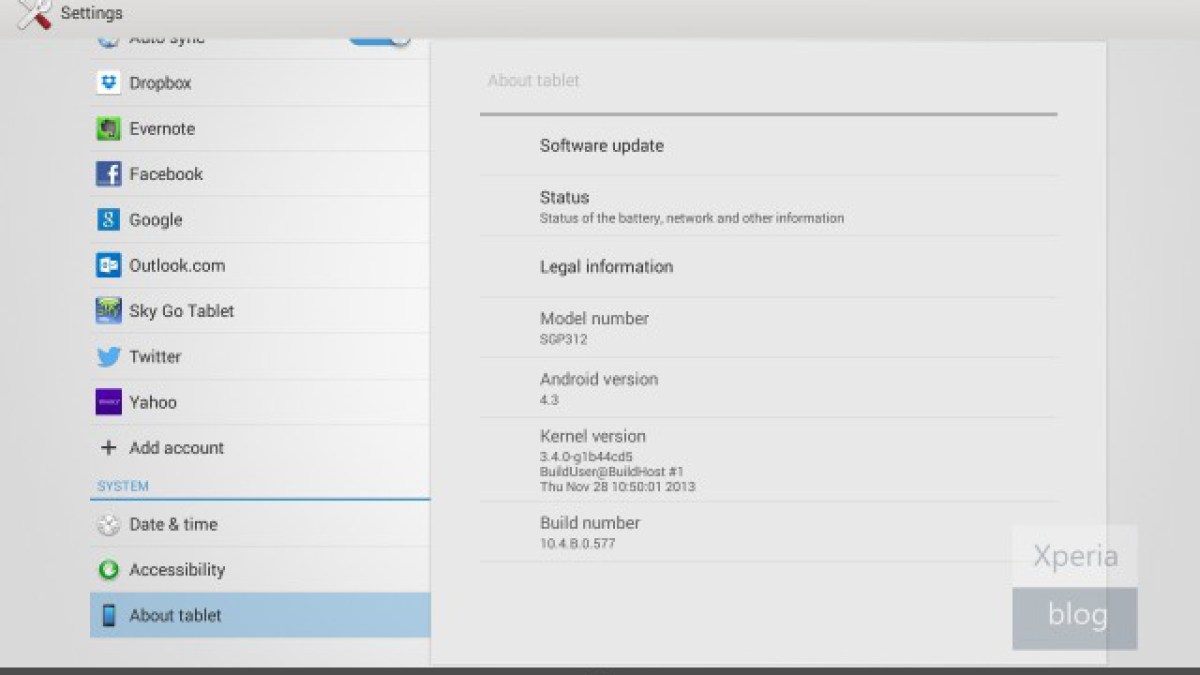Click the Outlook.com envelope icon
The image size is (1200, 675).
click(108, 266)
